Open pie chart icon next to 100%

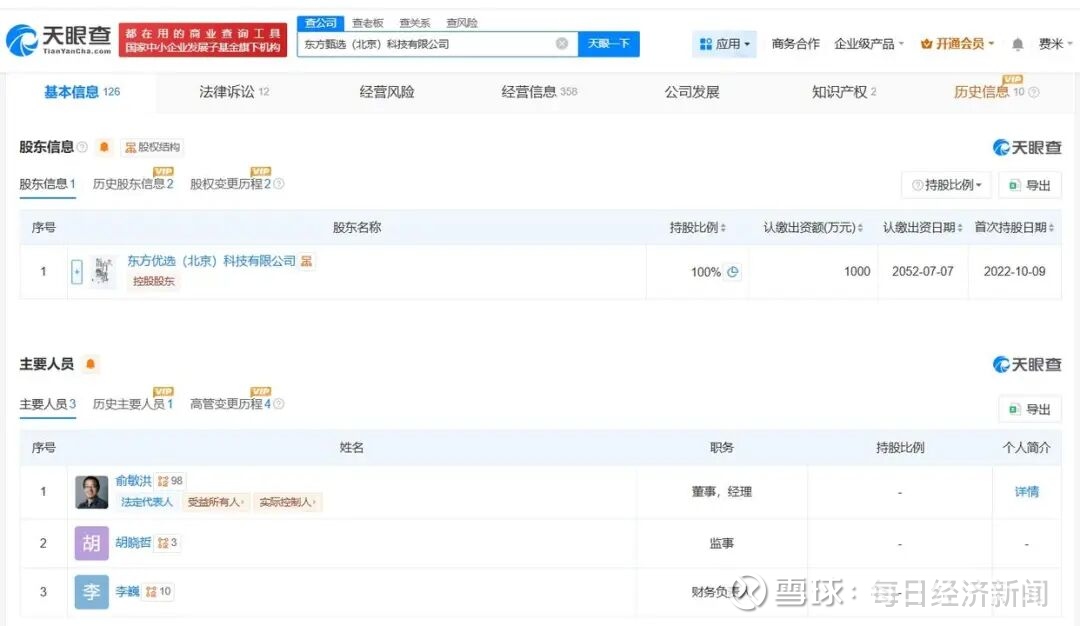[x=733, y=271]
